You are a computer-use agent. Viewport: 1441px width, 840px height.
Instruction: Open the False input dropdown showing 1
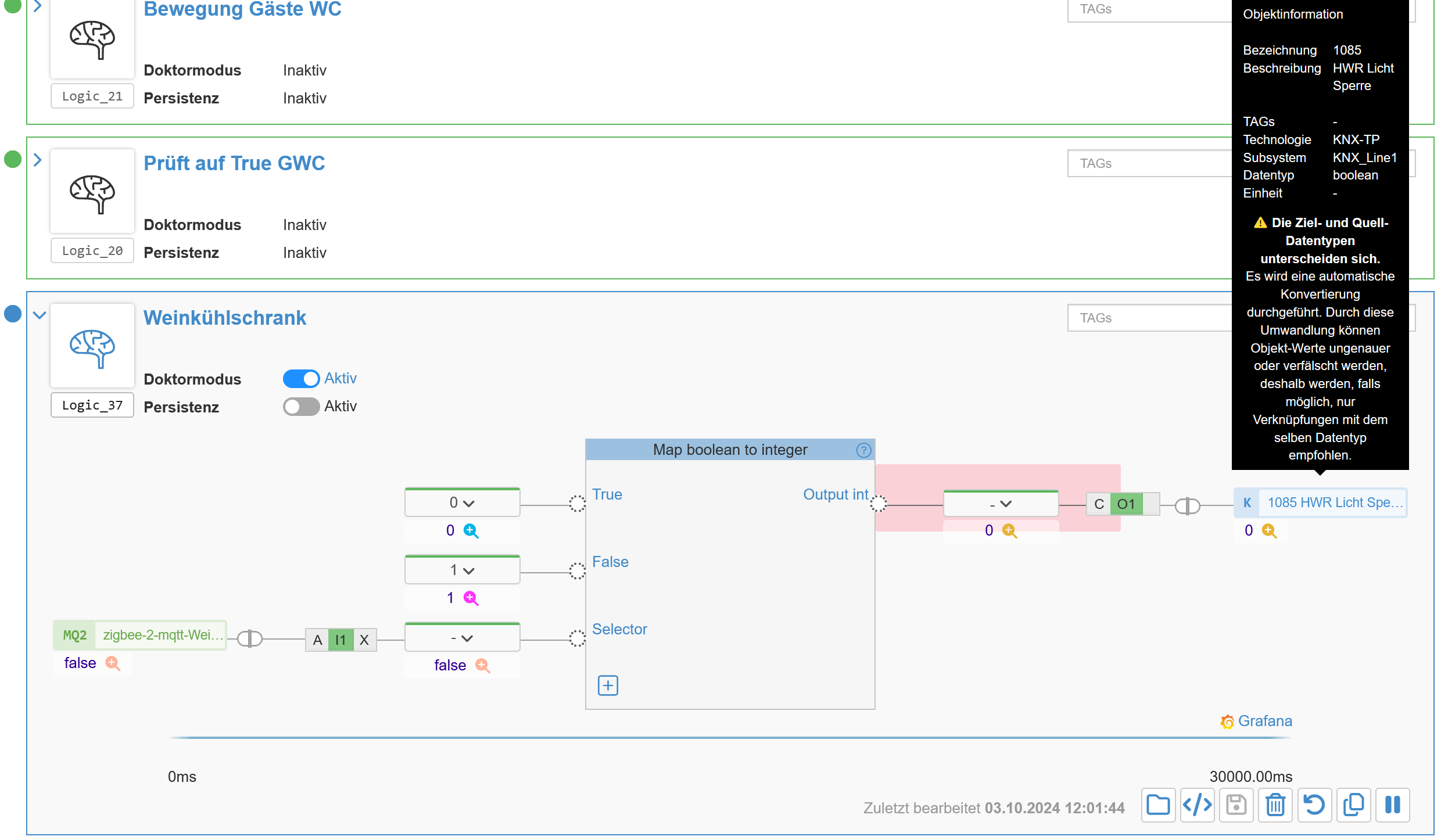[x=463, y=570]
